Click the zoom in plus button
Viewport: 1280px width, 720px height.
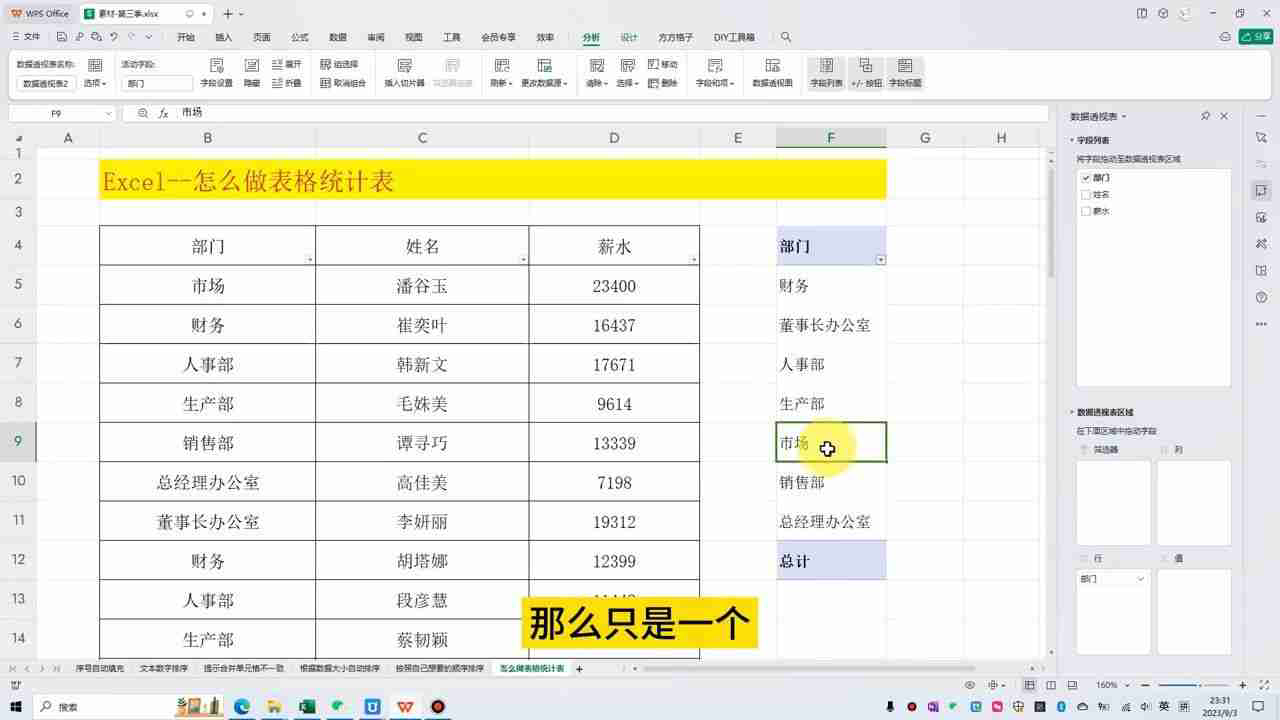click(x=1242, y=685)
